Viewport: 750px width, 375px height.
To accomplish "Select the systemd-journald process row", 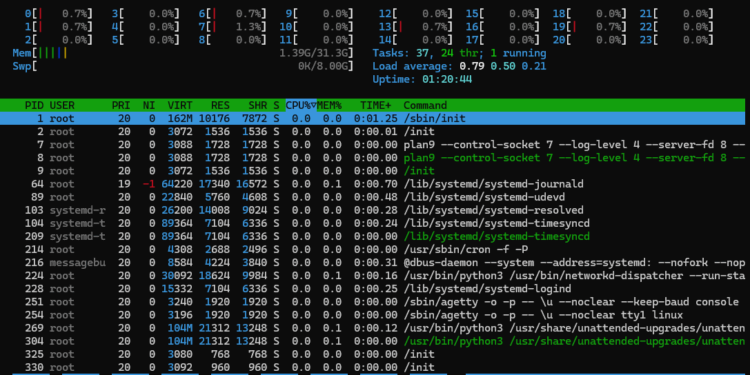I will [x=373, y=184].
